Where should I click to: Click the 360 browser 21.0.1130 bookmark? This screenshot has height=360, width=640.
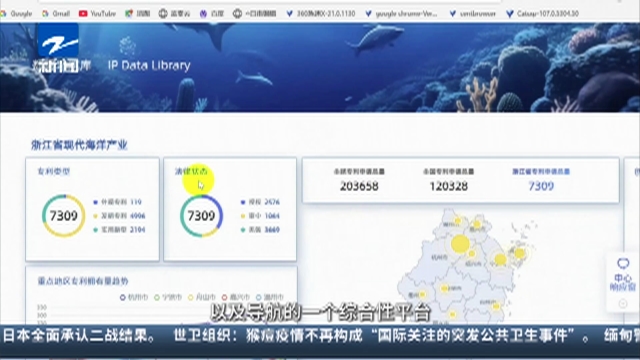pos(321,13)
